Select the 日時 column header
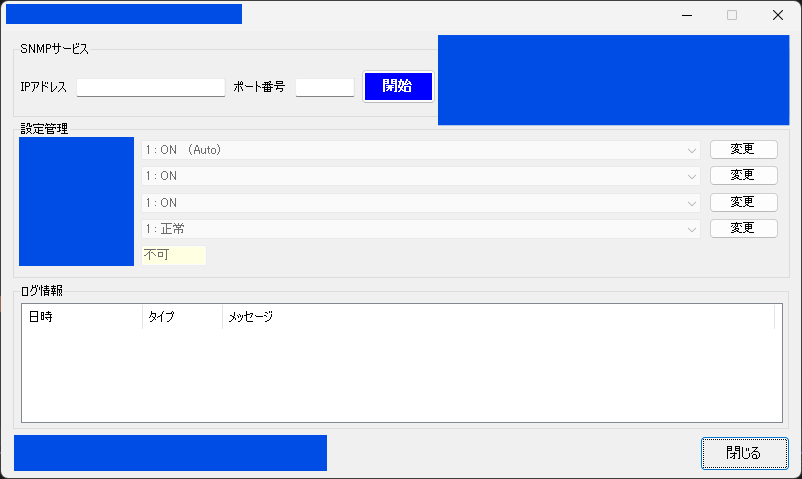The width and height of the screenshot is (802, 479). 82,317
